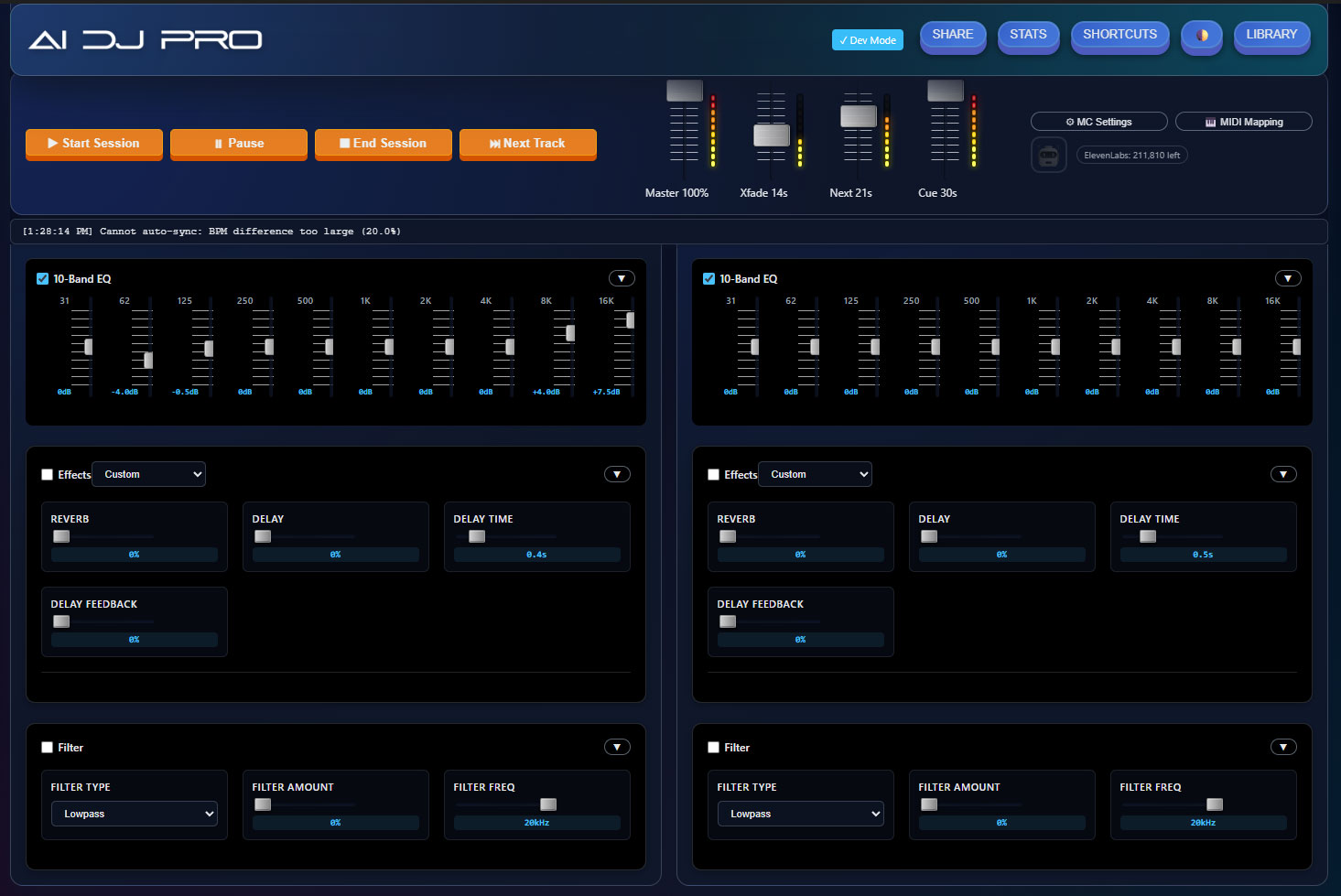
Task: Disable the left deck 10-Band EQ checkbox
Action: pyautogui.click(x=42, y=279)
